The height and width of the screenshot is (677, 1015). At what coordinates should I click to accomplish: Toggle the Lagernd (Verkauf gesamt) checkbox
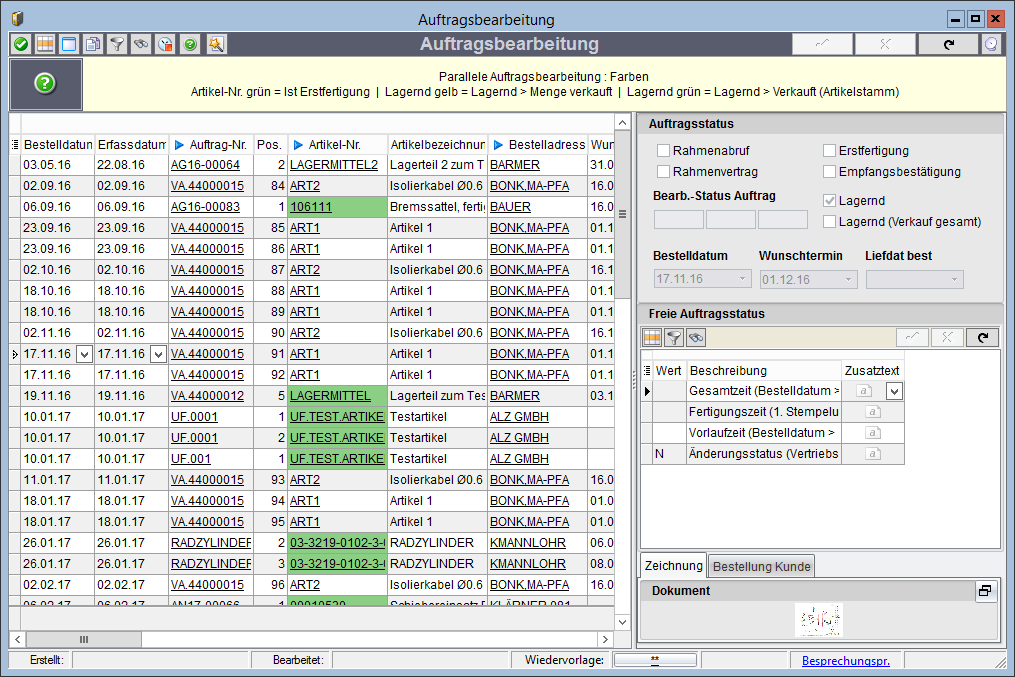(829, 221)
